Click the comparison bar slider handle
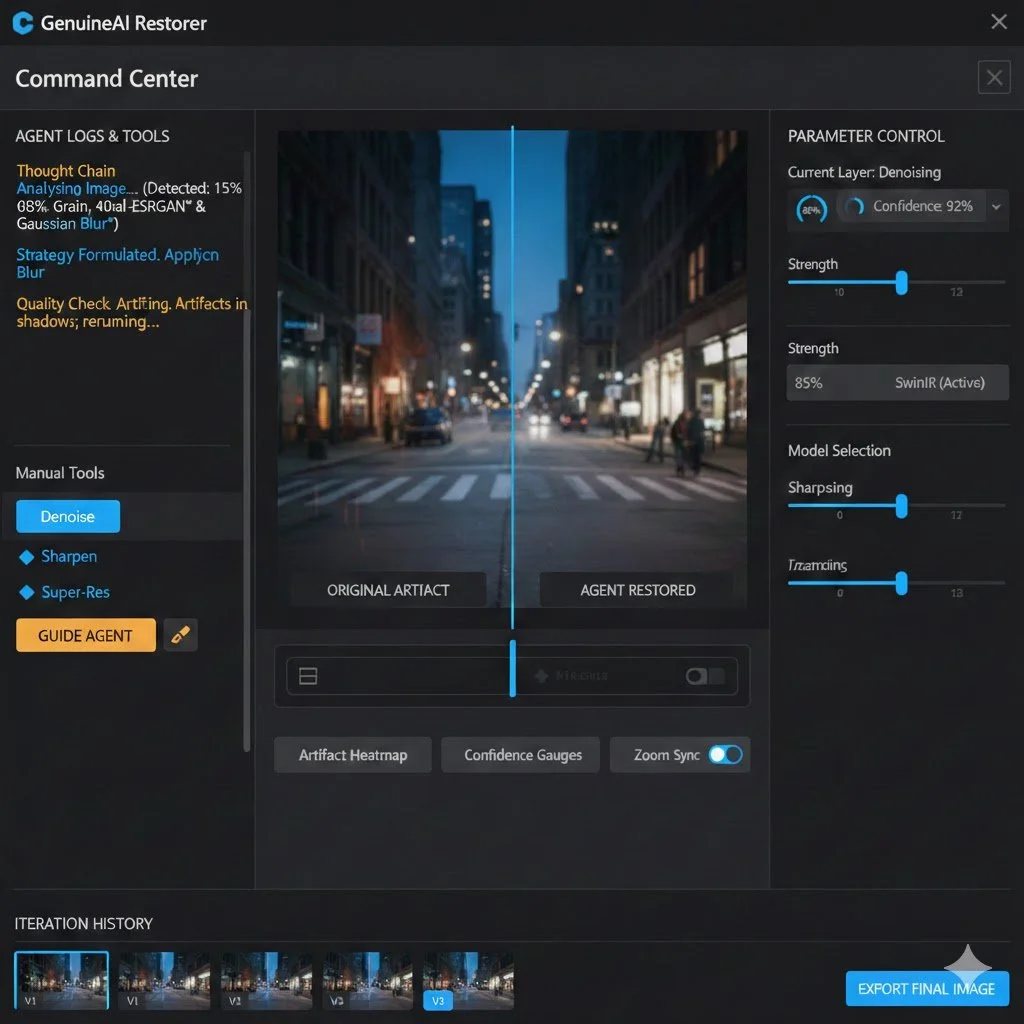 pos(513,669)
